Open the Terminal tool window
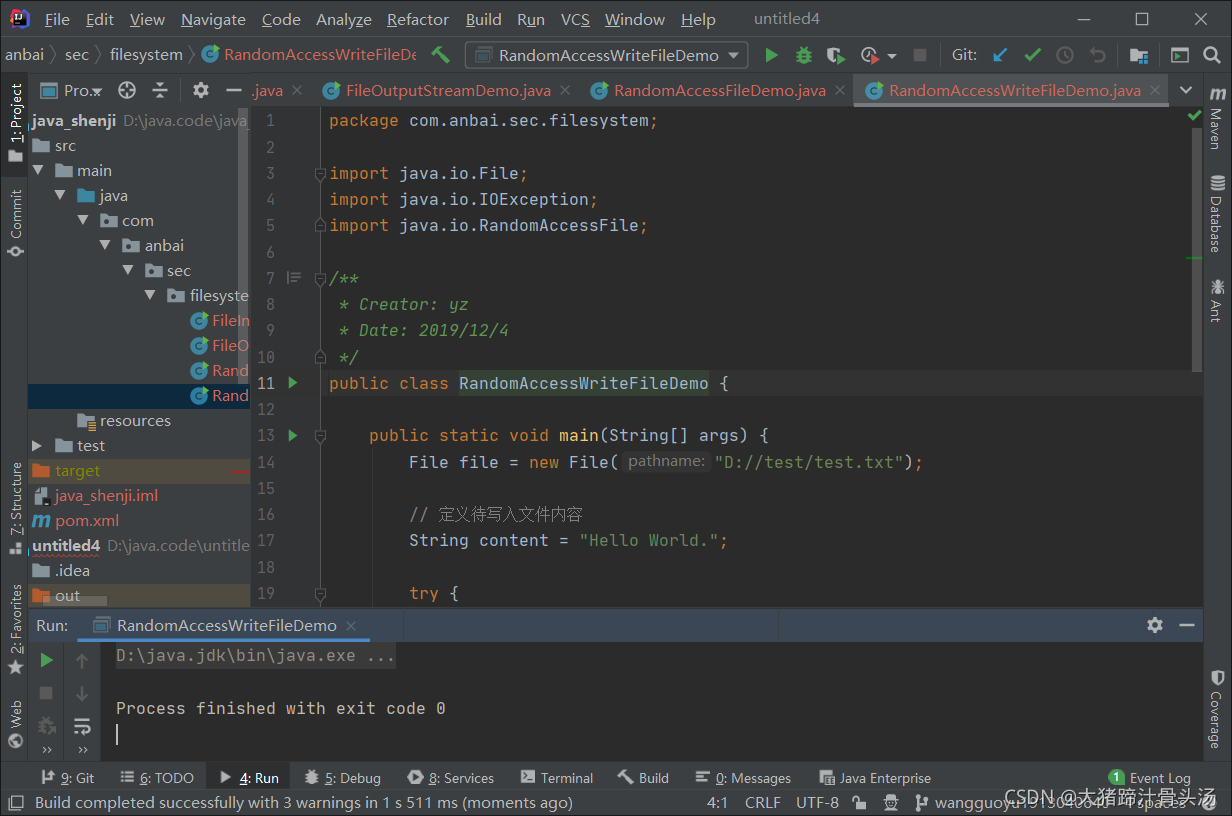Viewport: 1232px width, 816px height. [556, 778]
